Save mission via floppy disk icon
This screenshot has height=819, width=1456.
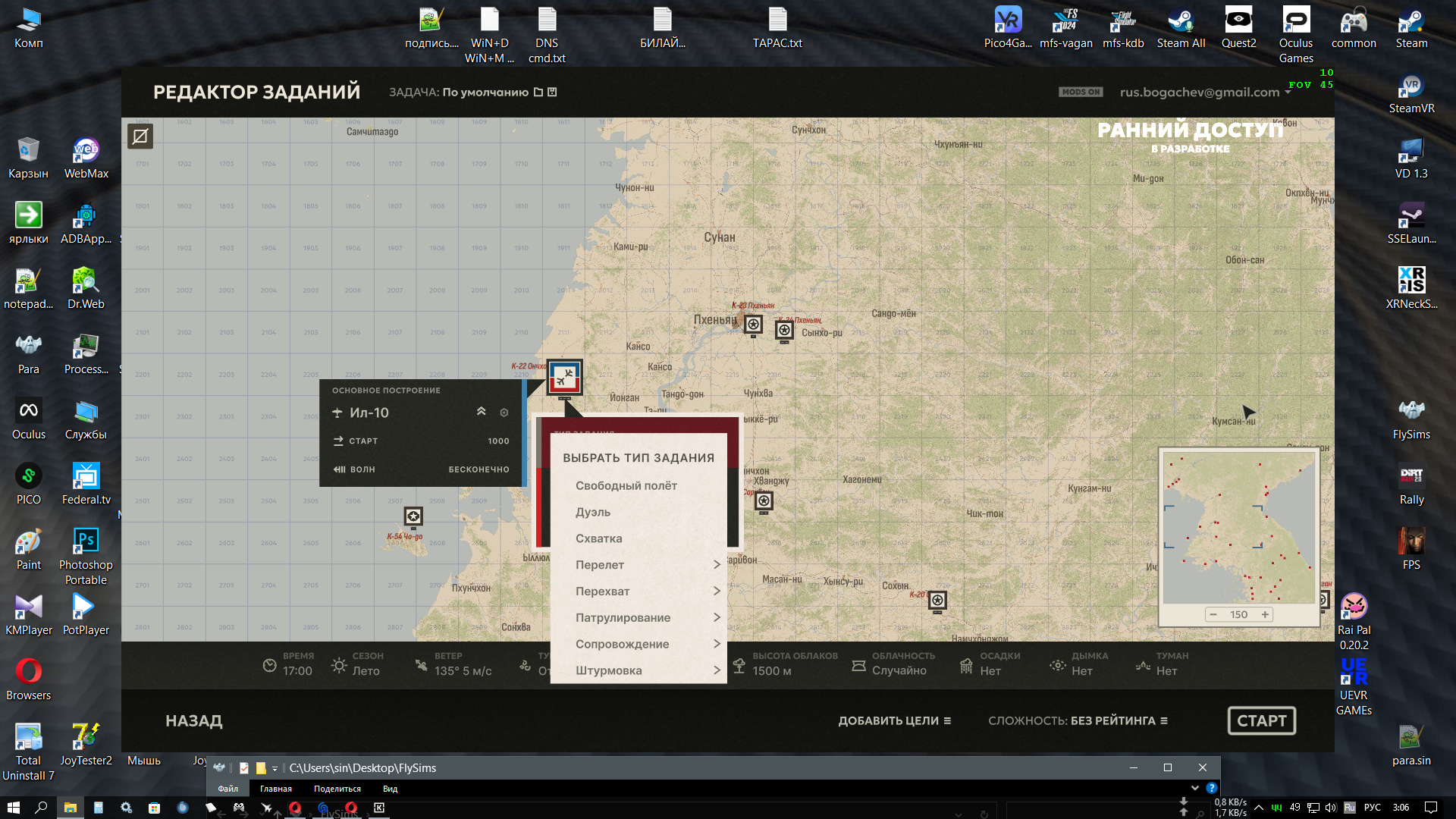coord(552,92)
